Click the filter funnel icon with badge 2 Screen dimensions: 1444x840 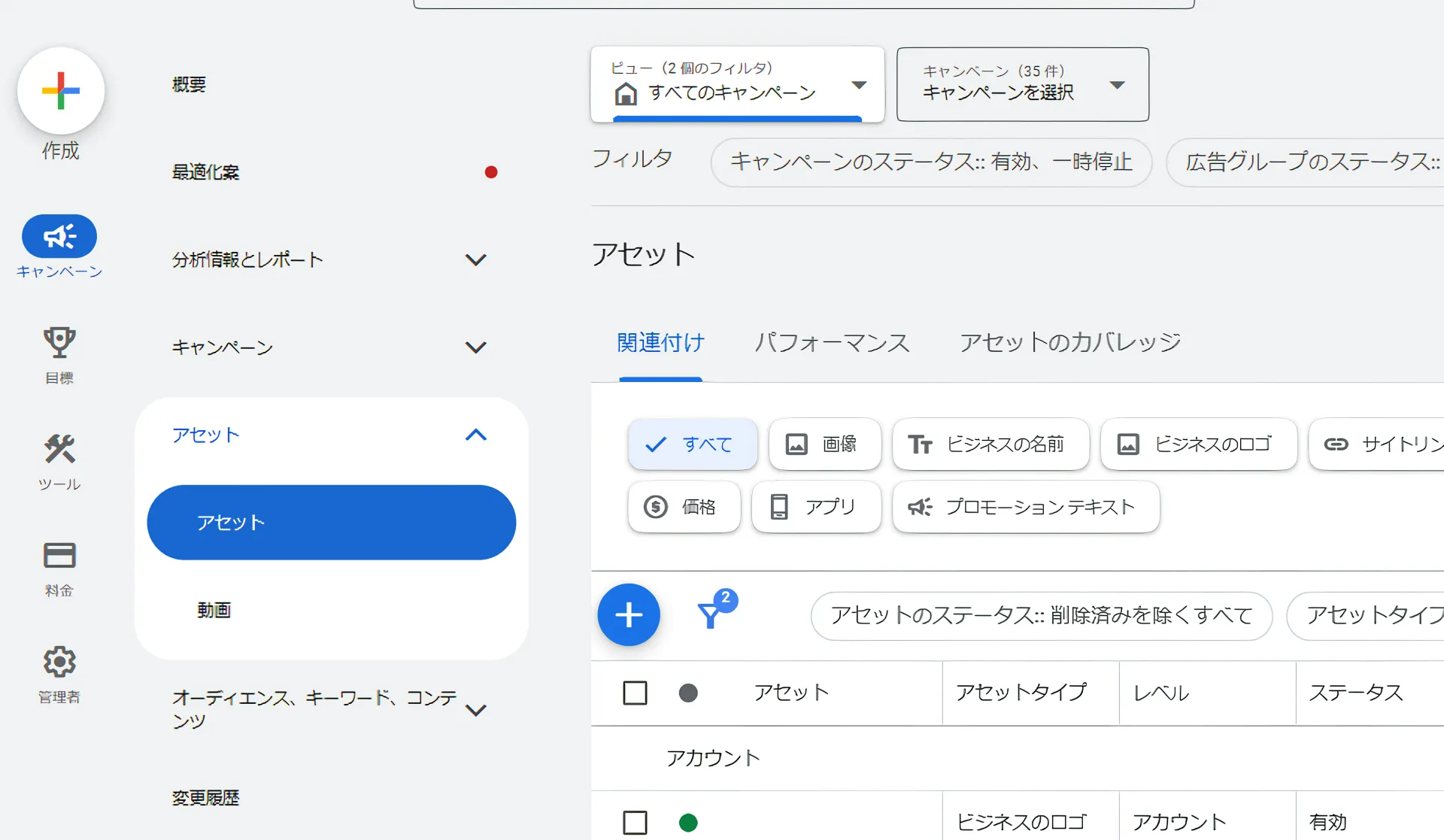click(716, 610)
